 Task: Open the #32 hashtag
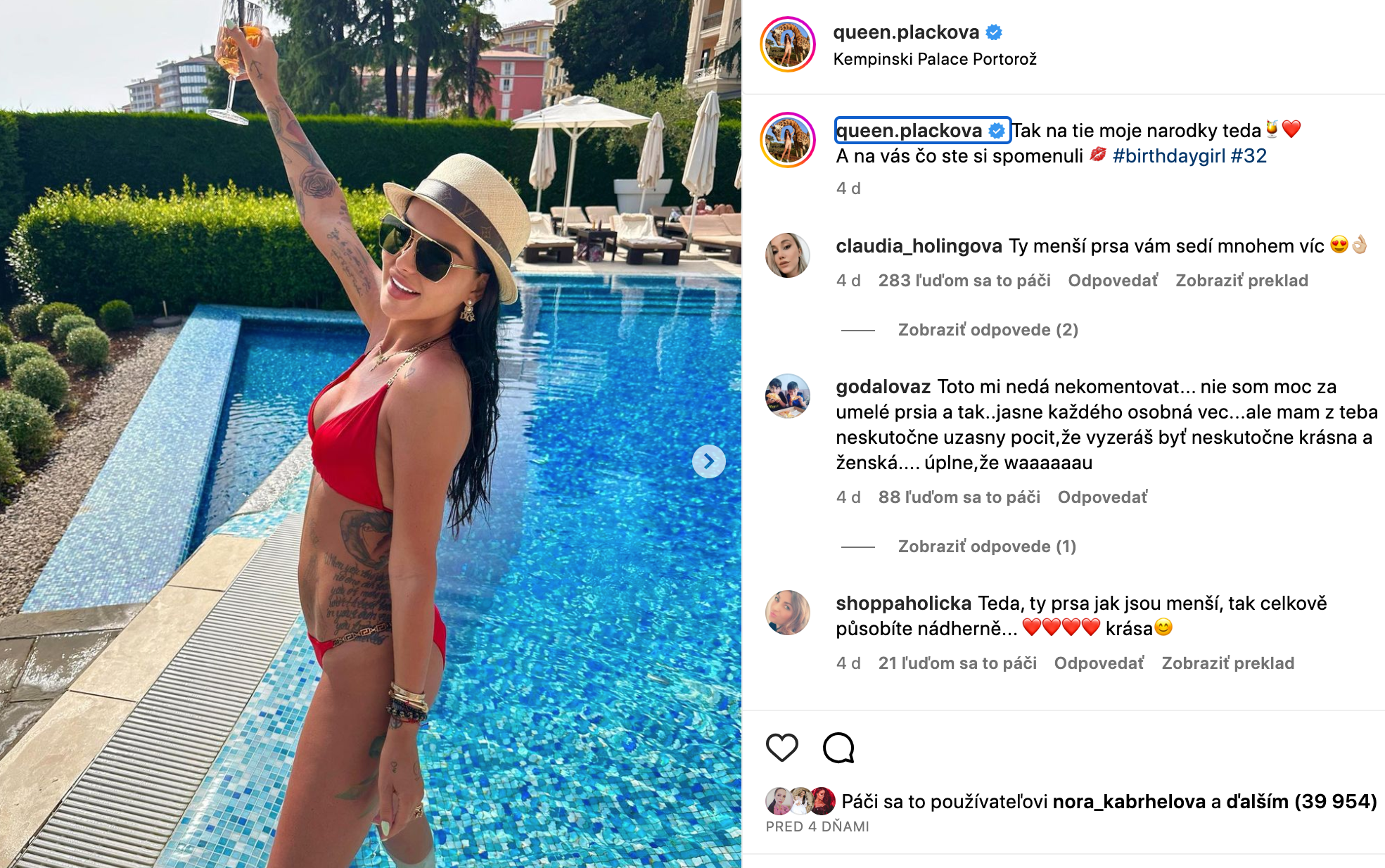(1249, 156)
